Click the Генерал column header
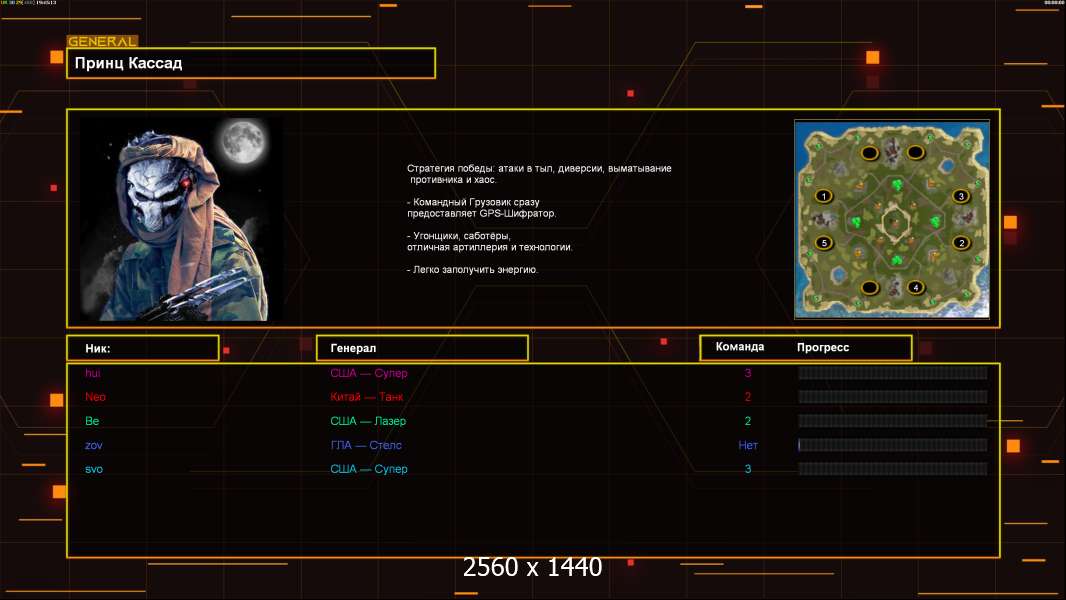The height and width of the screenshot is (600, 1066). tap(422, 348)
